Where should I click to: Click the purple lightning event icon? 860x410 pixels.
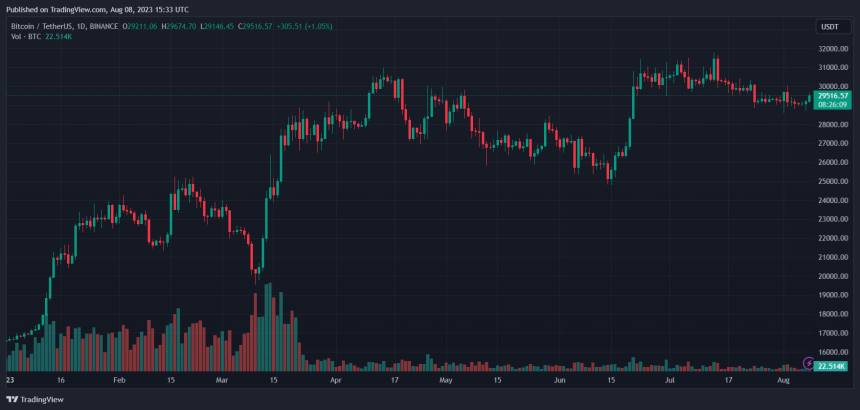pos(808,362)
